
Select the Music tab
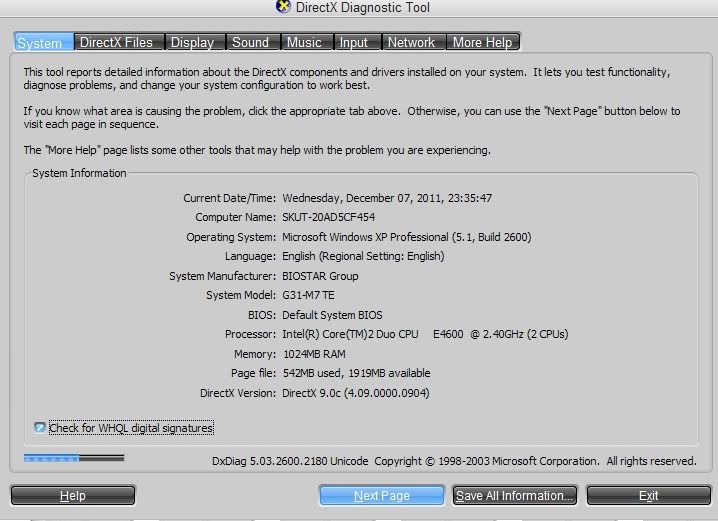(308, 42)
